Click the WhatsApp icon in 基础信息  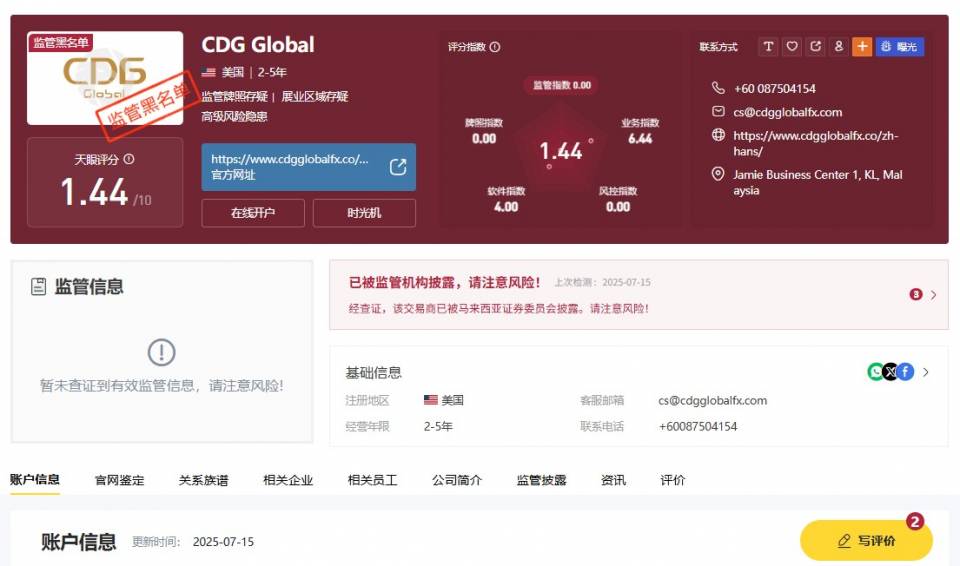pyautogui.click(x=876, y=372)
